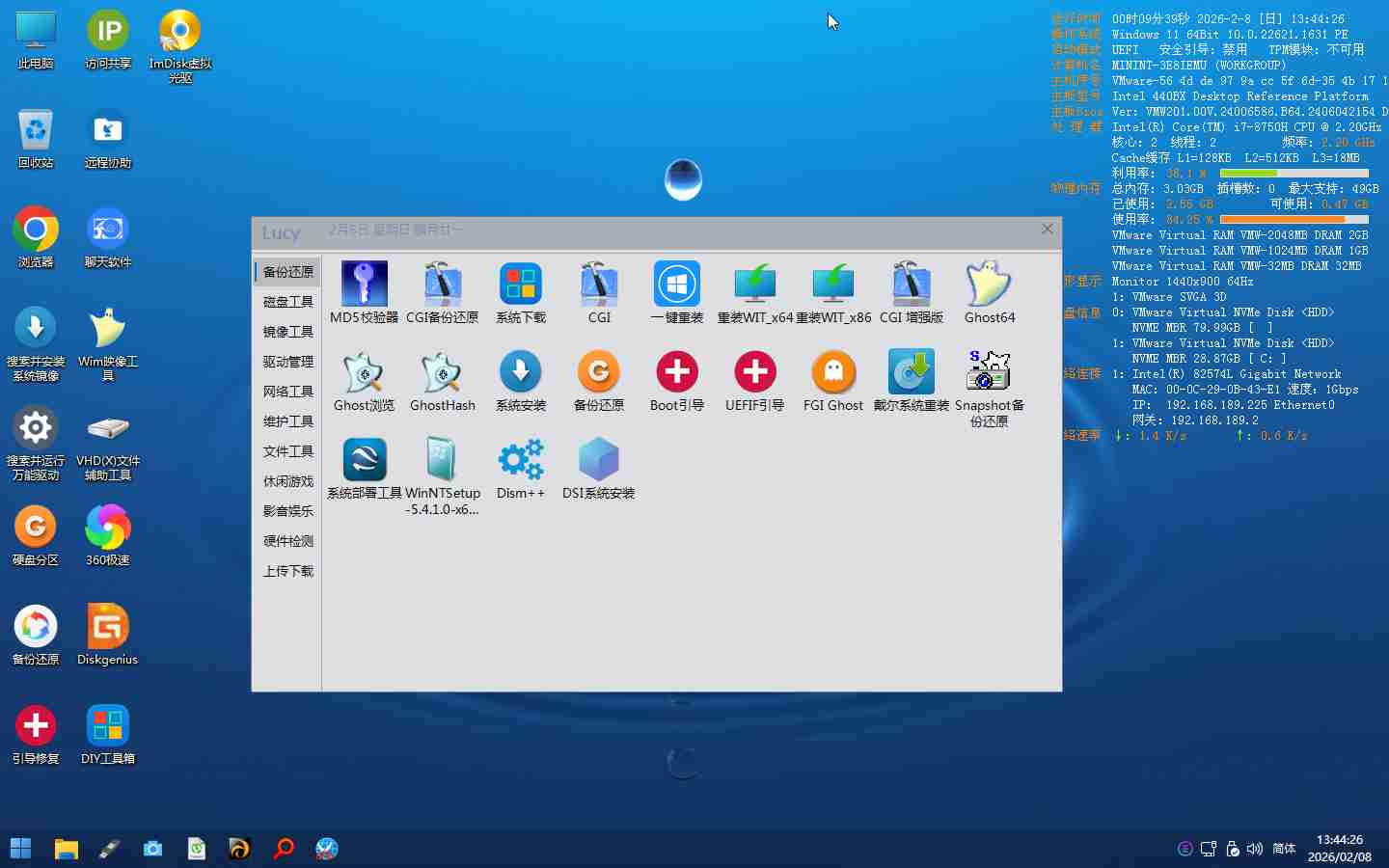Launch the Ghost64 application
Image resolution: width=1389 pixels, height=868 pixels.
[x=989, y=285]
